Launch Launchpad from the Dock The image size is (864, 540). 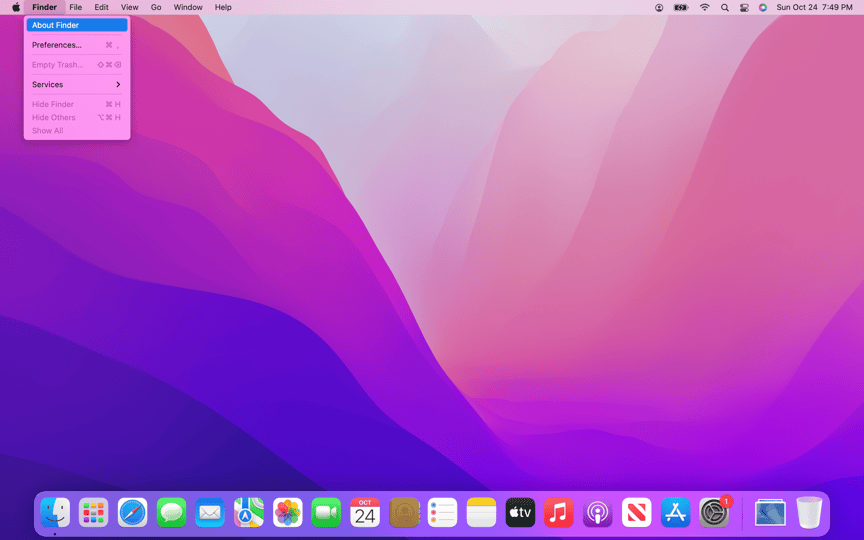pos(94,512)
